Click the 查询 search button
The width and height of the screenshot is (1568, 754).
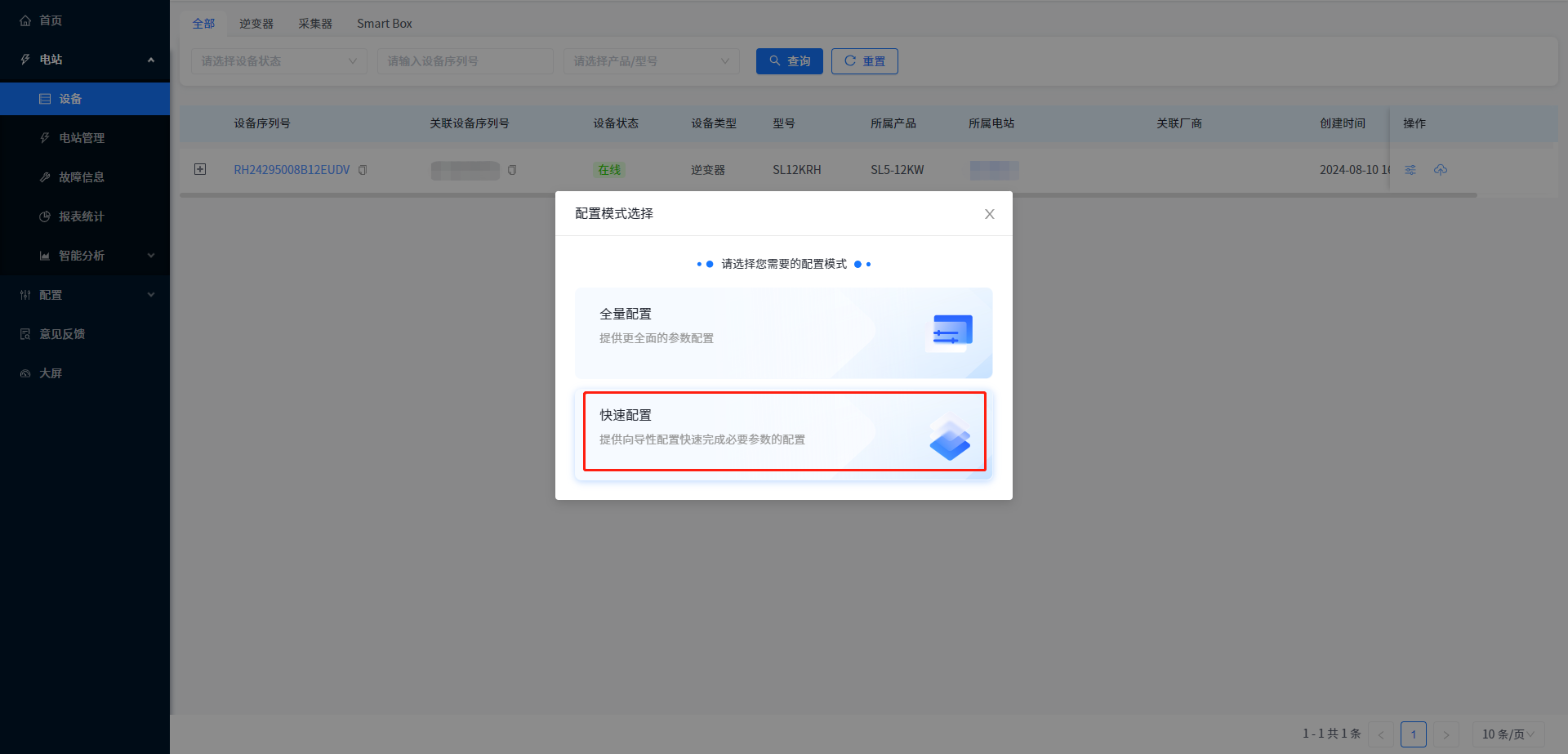point(789,61)
